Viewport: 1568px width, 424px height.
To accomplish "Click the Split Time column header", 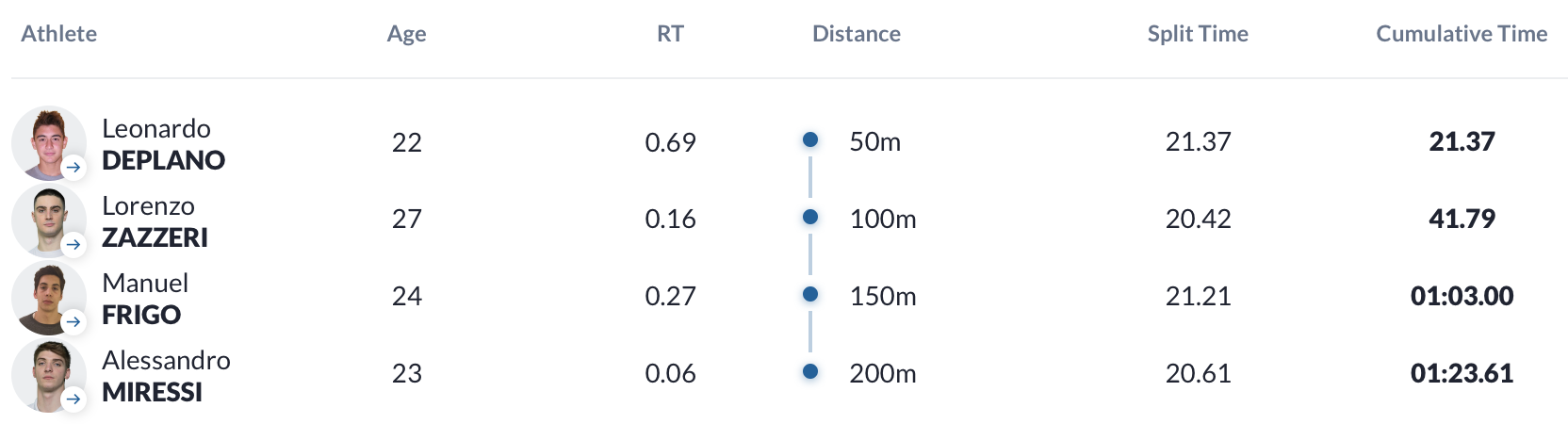I will click(x=1198, y=34).
